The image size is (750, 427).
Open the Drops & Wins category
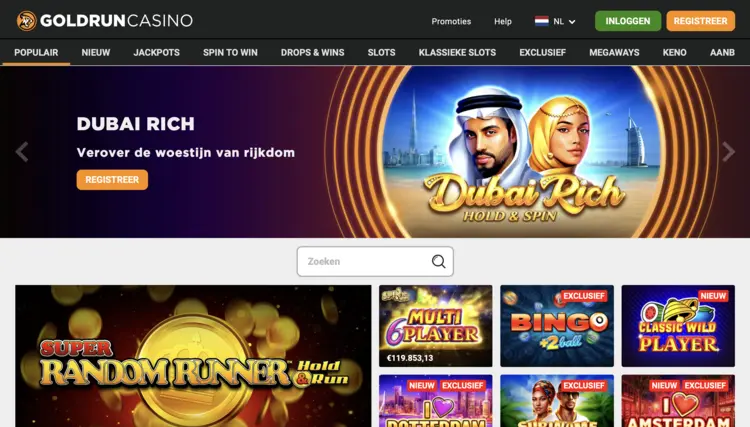pos(312,53)
